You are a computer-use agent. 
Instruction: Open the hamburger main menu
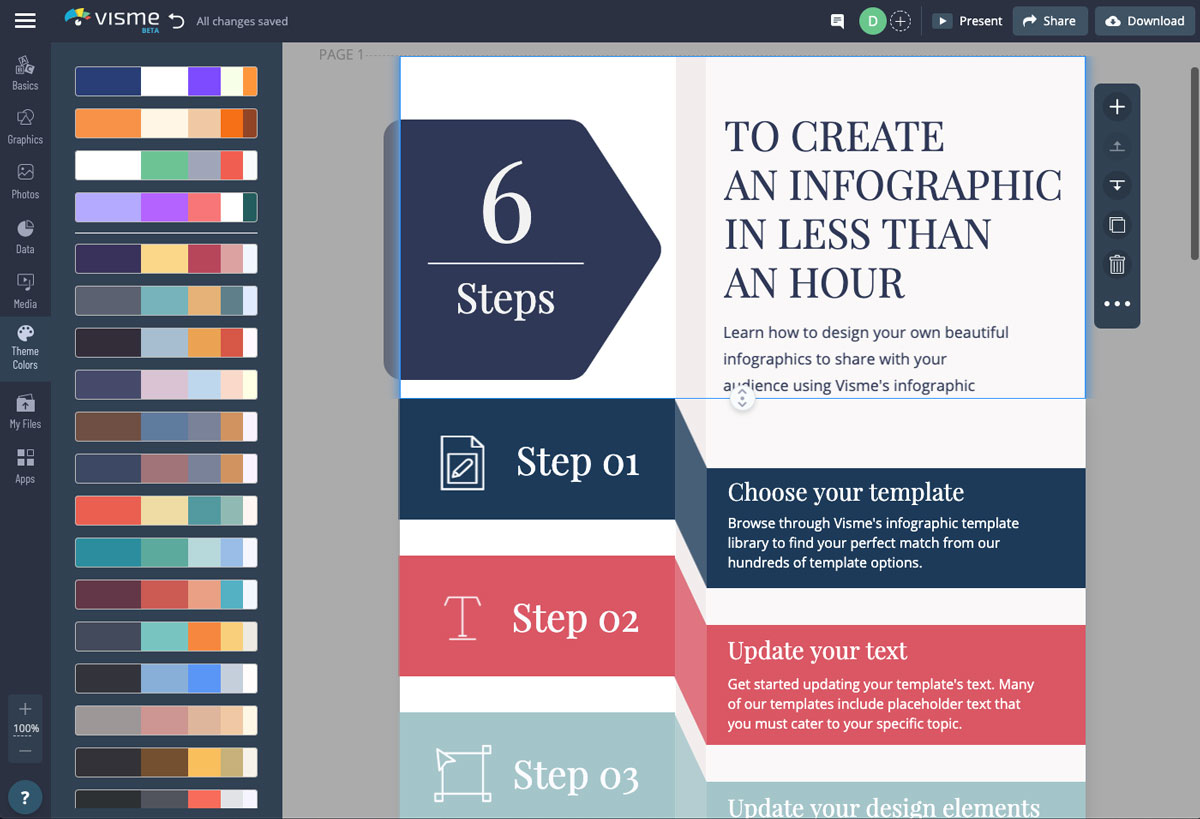[25, 21]
